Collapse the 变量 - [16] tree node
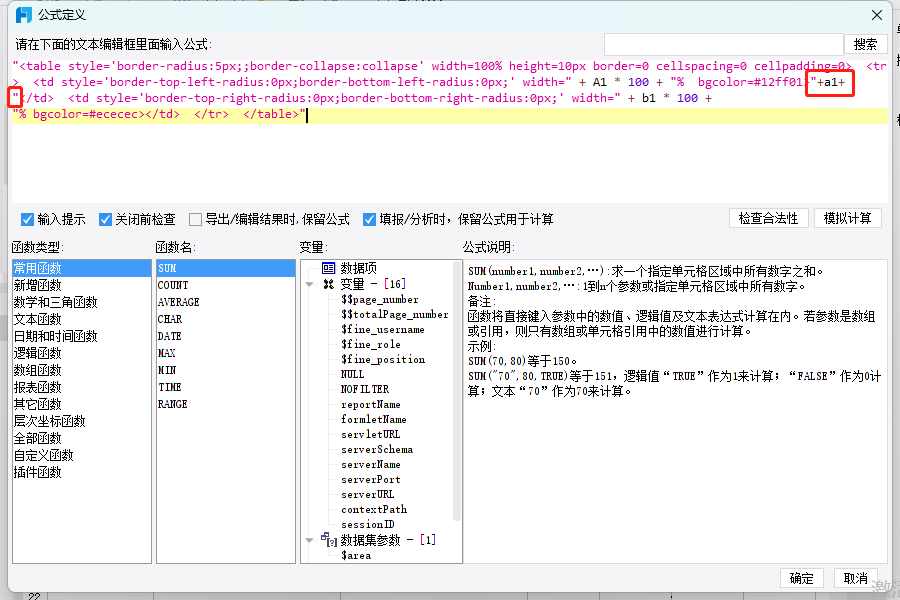Image resolution: width=900 pixels, height=600 pixels. click(309, 284)
